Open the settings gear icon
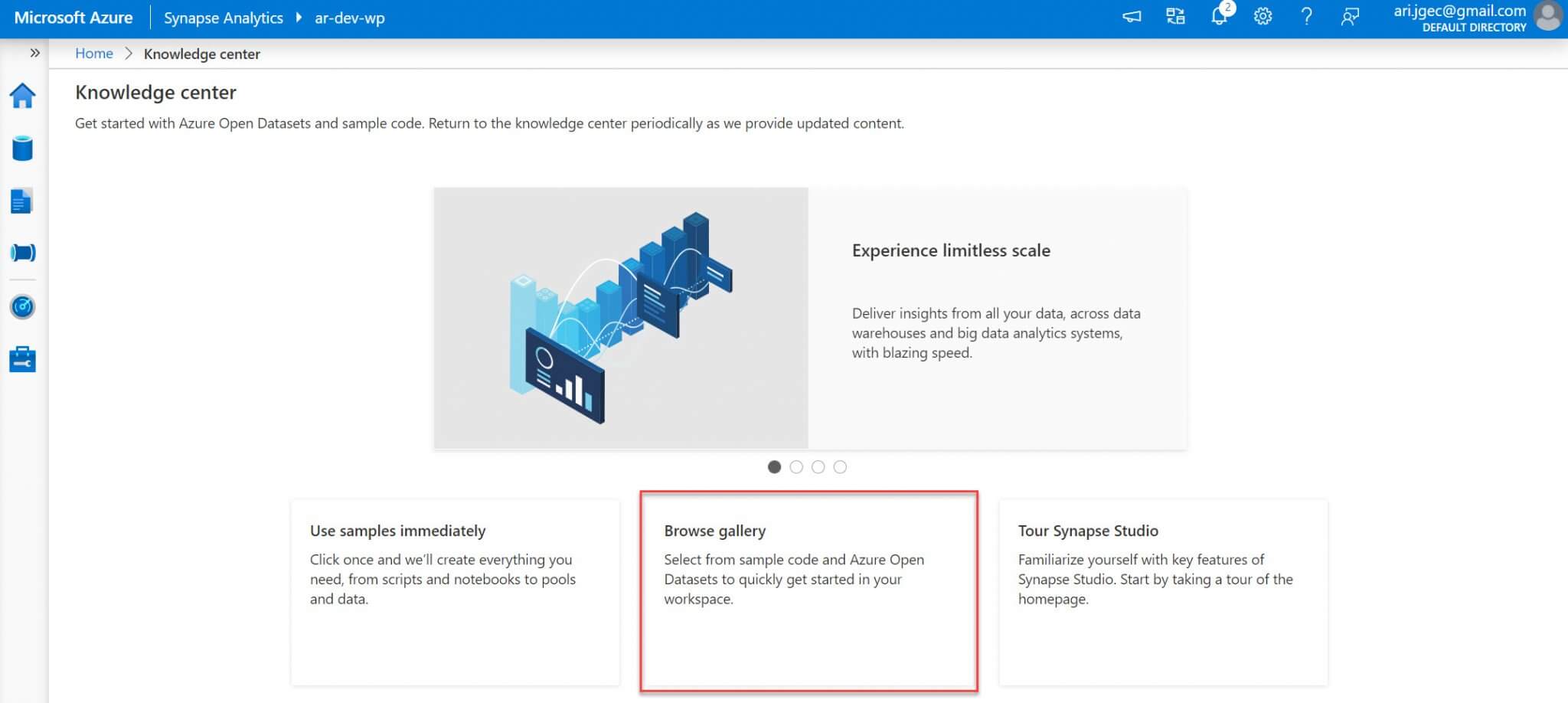 pos(1263,17)
